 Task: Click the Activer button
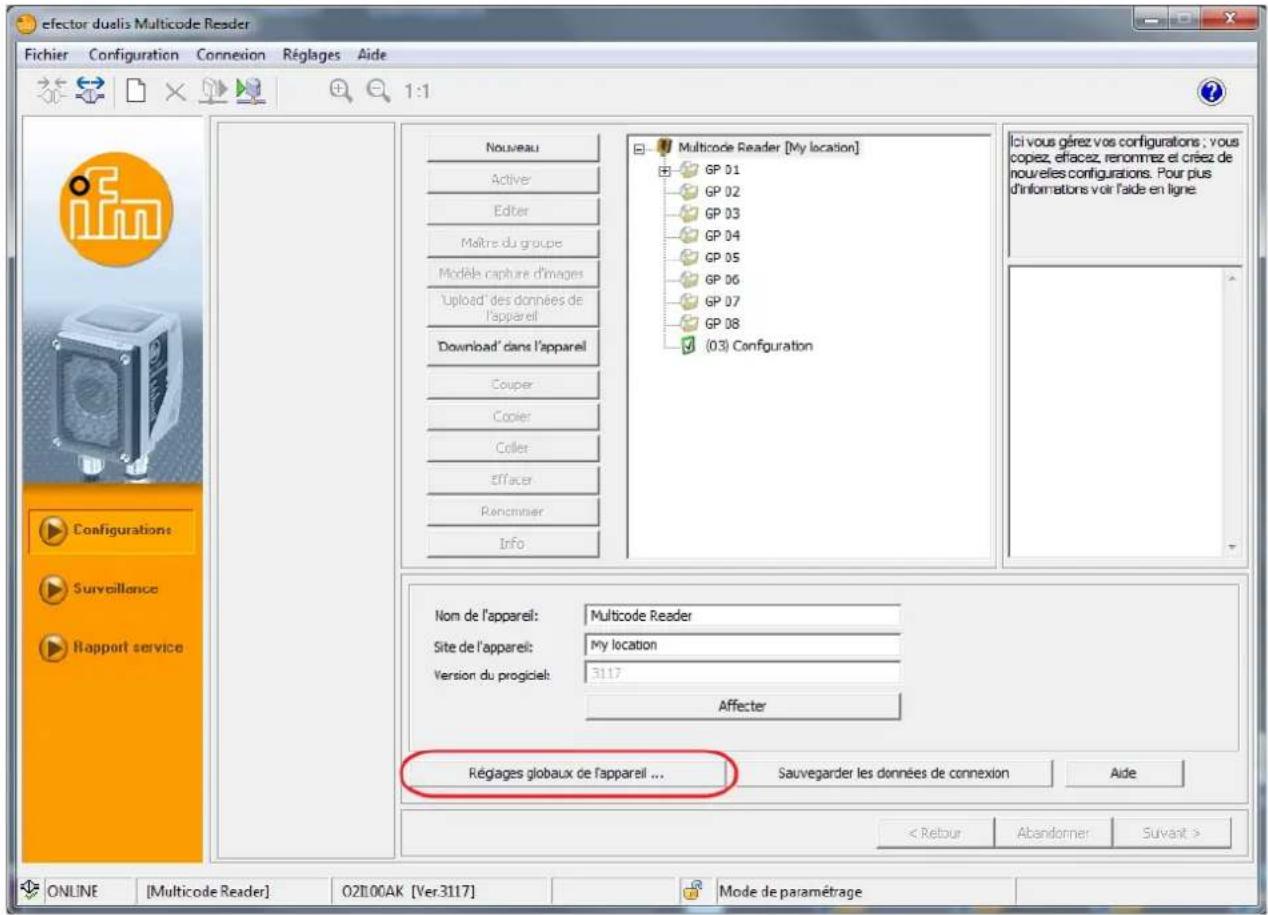click(x=512, y=180)
